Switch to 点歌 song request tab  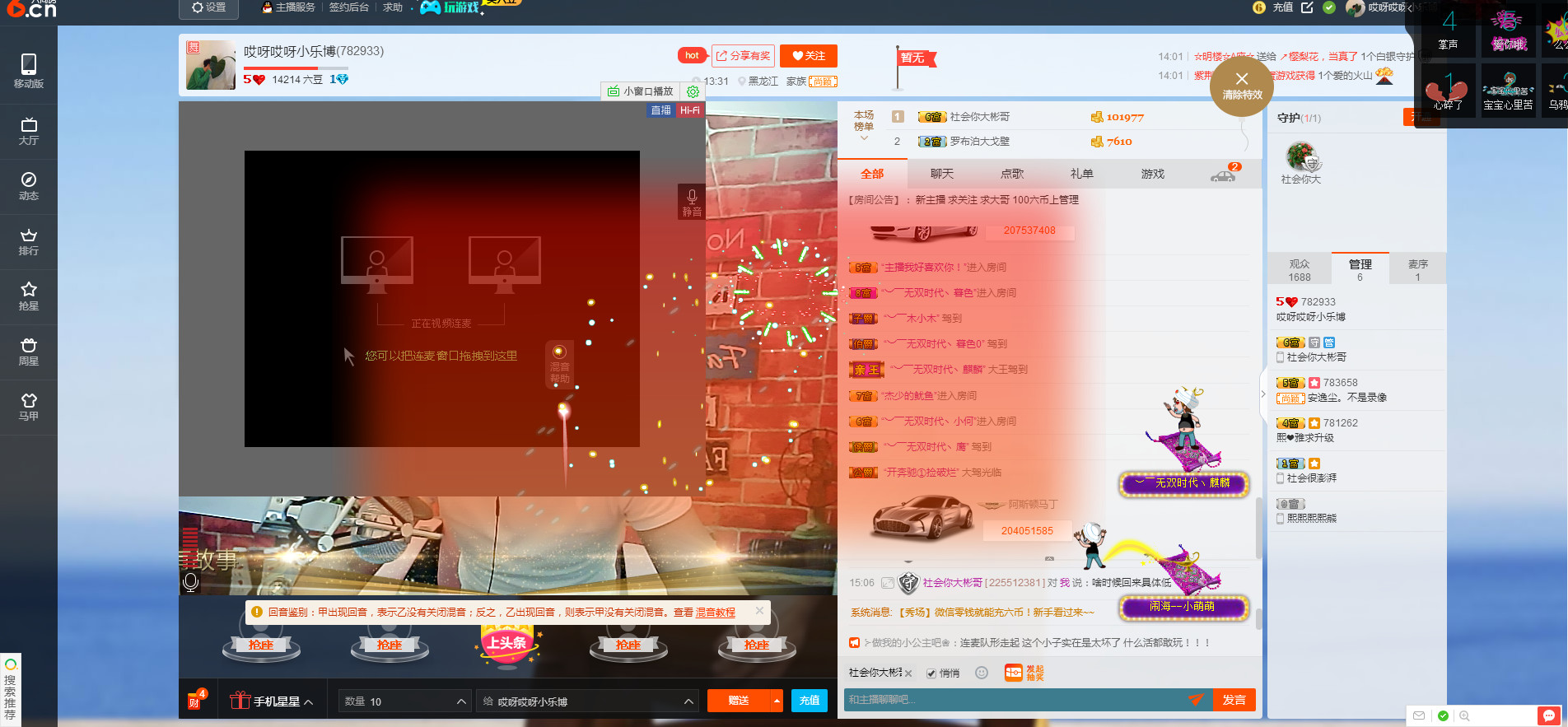point(1012,174)
